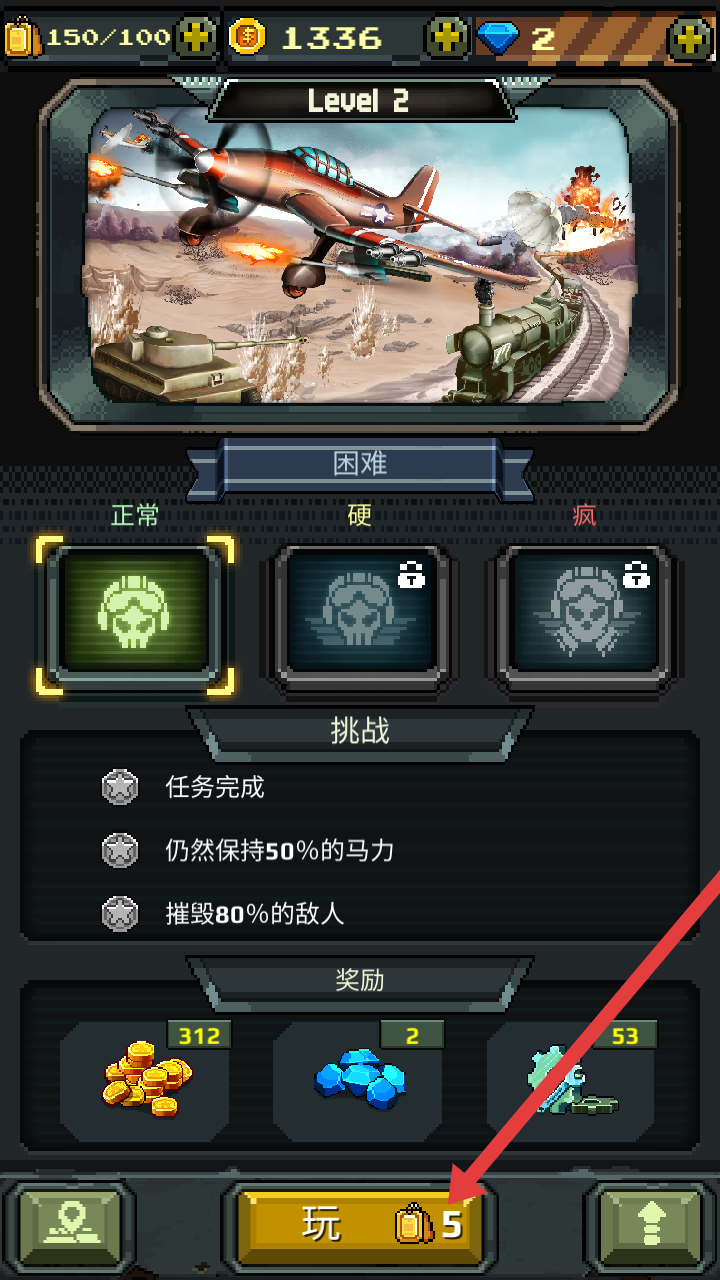Viewport: 720px width, 1280px height.
Task: Tap the 困难 difficulty header banner
Action: point(360,464)
